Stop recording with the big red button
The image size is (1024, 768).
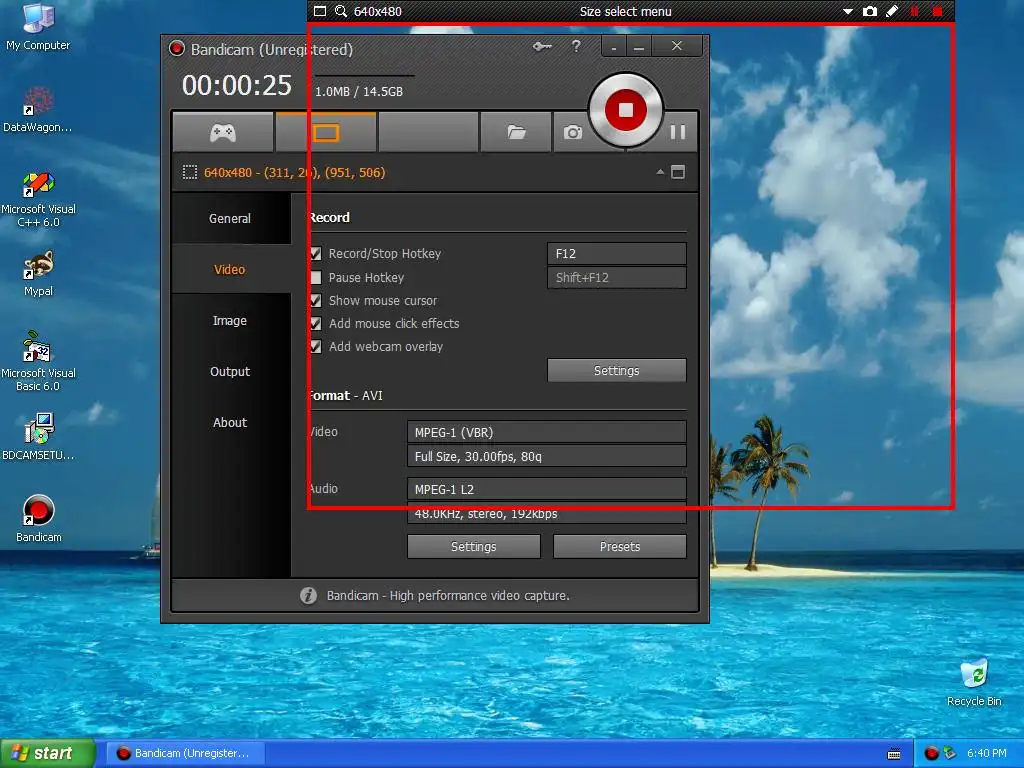(626, 110)
